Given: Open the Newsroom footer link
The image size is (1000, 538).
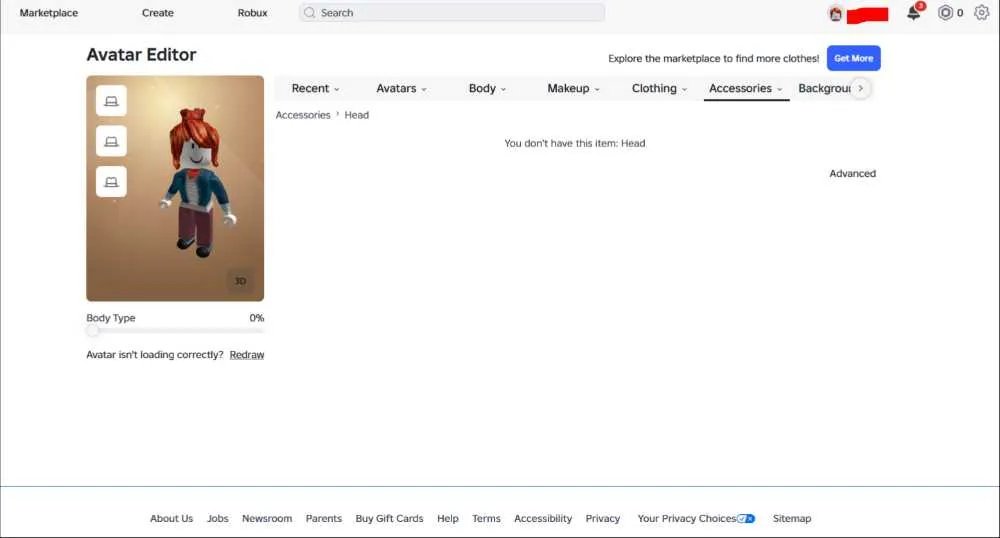Looking at the screenshot, I should (267, 519).
